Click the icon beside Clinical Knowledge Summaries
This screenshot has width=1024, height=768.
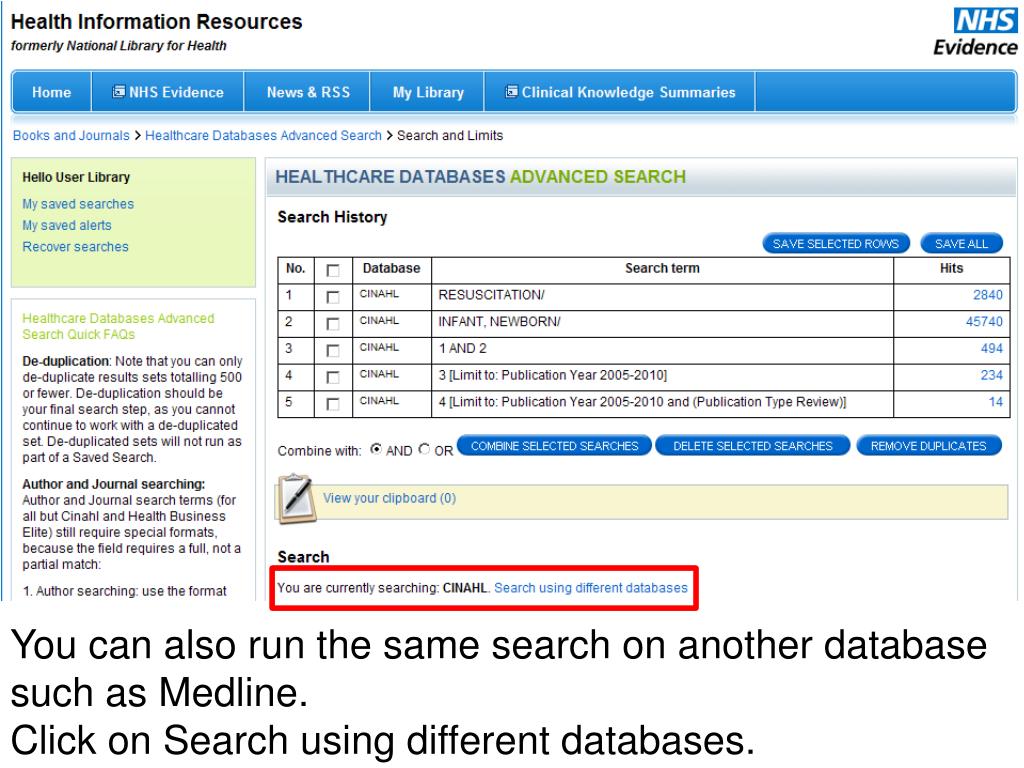coord(511,91)
